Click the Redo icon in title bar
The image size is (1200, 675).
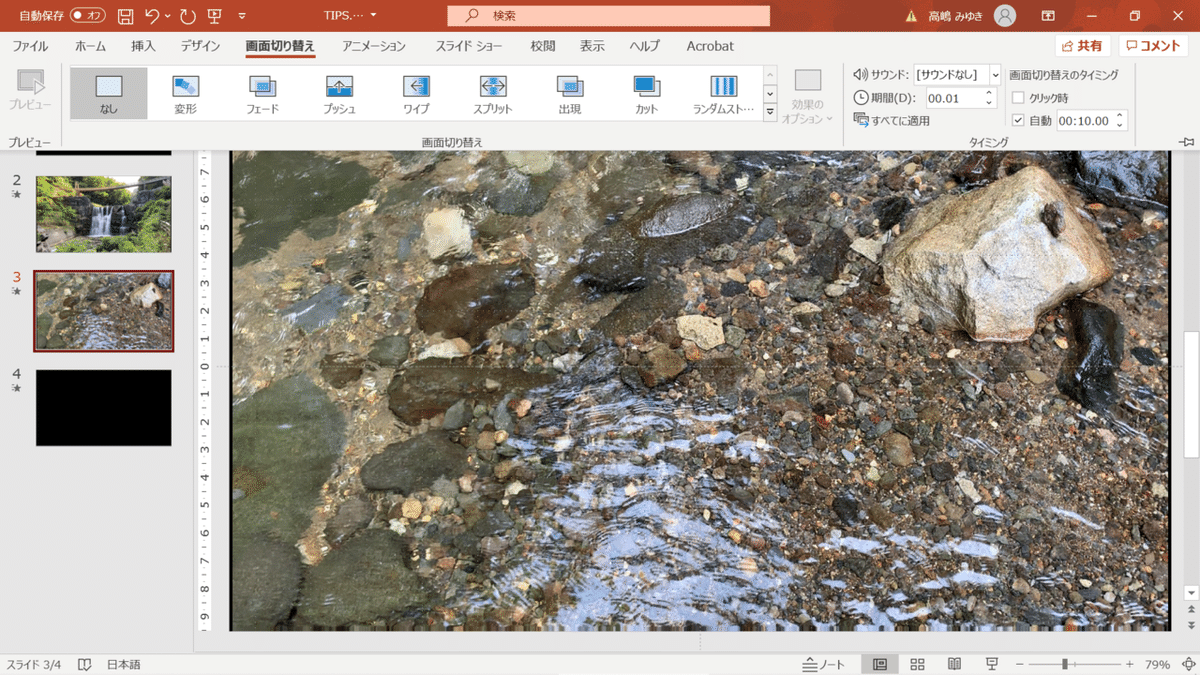point(188,16)
